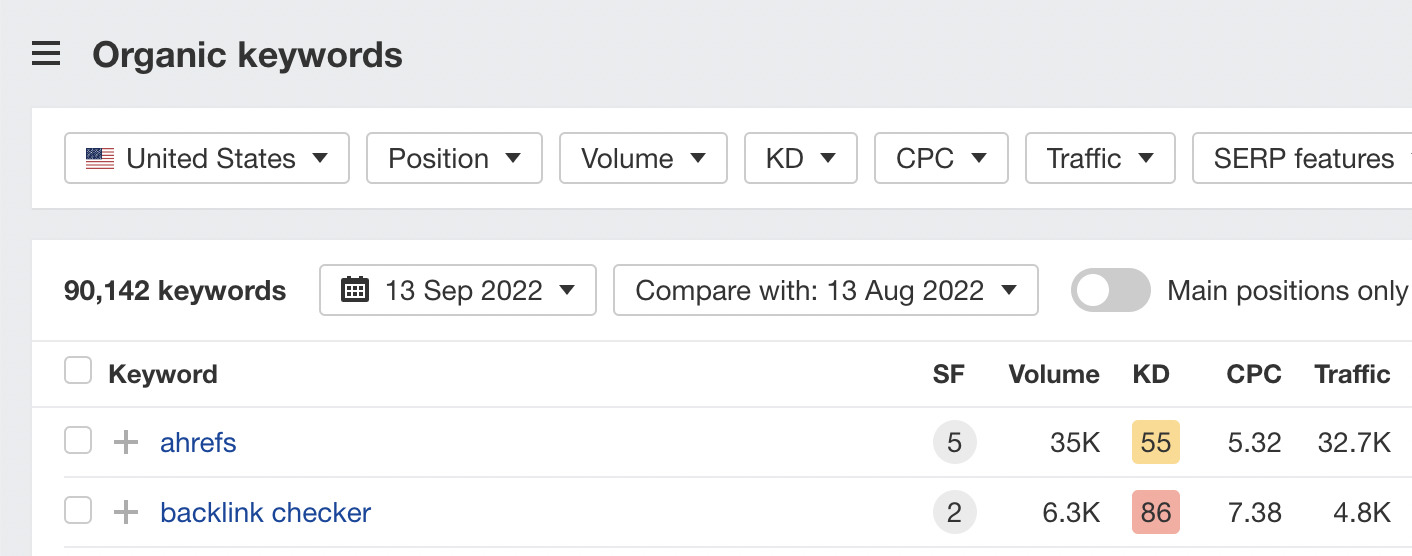This screenshot has width=1412, height=556.
Task: Select all keywords with header checkbox
Action: coord(78,371)
